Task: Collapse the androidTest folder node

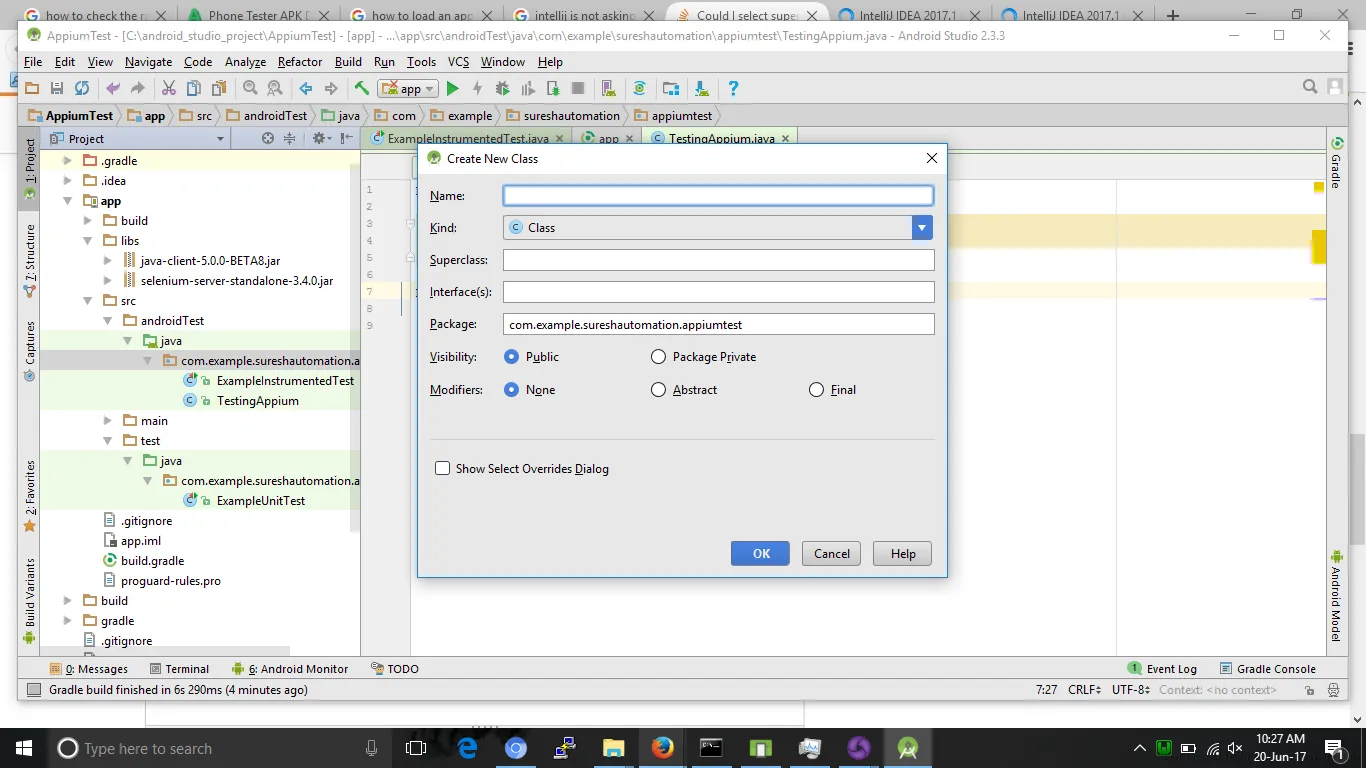Action: (x=108, y=320)
